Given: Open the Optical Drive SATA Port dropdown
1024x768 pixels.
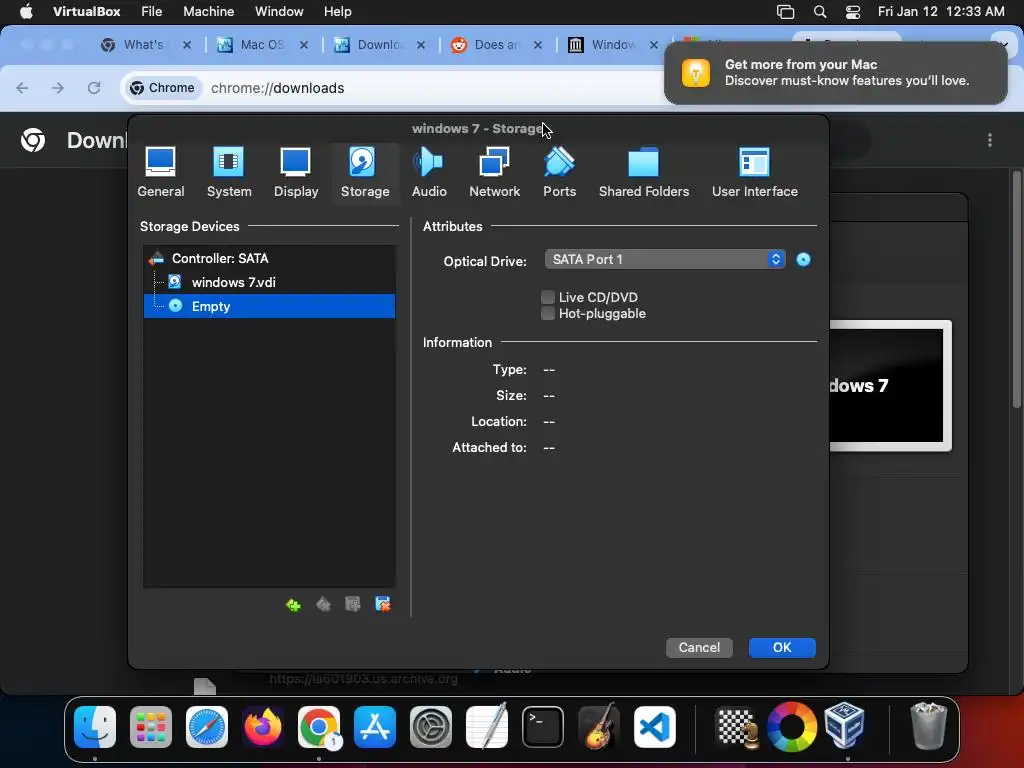Looking at the screenshot, I should point(665,259).
